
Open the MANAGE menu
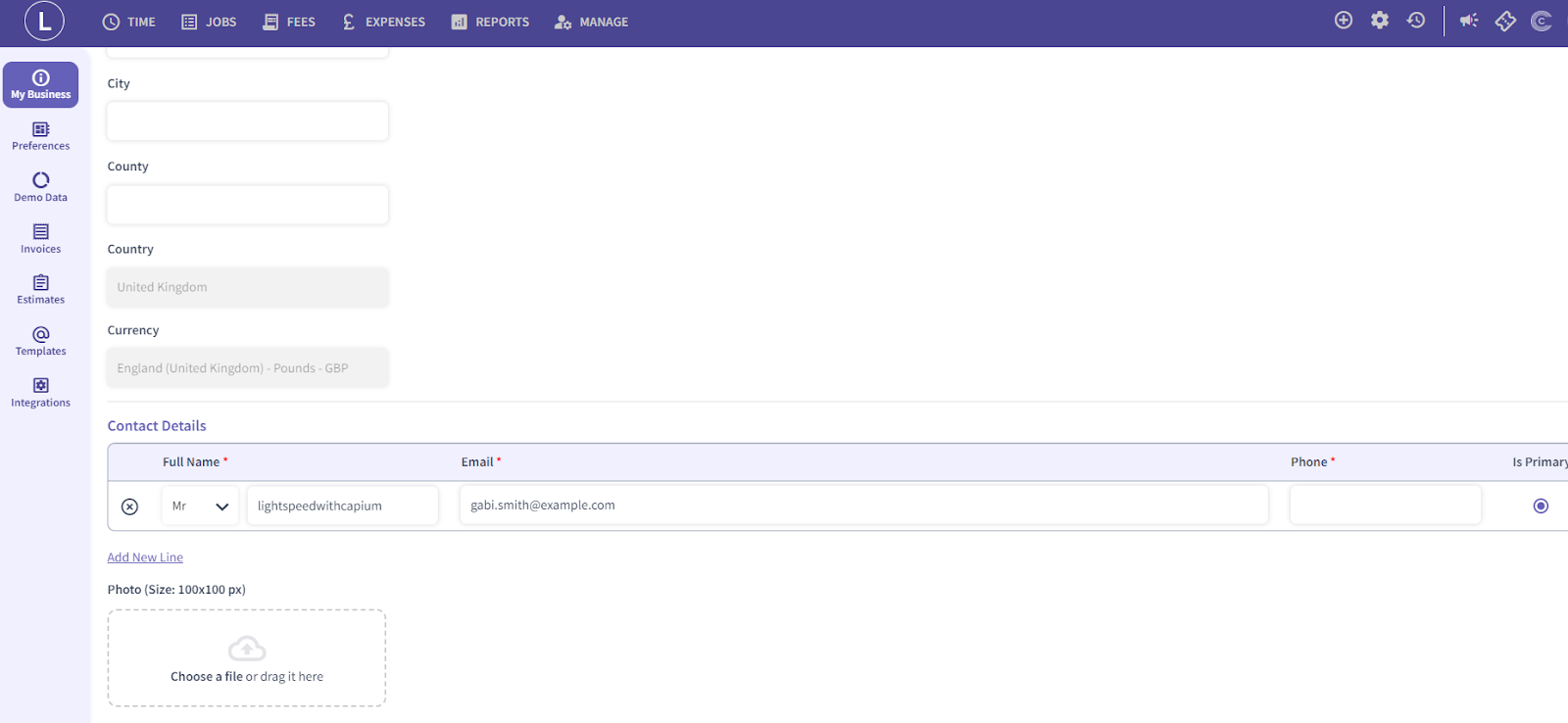[x=591, y=22]
